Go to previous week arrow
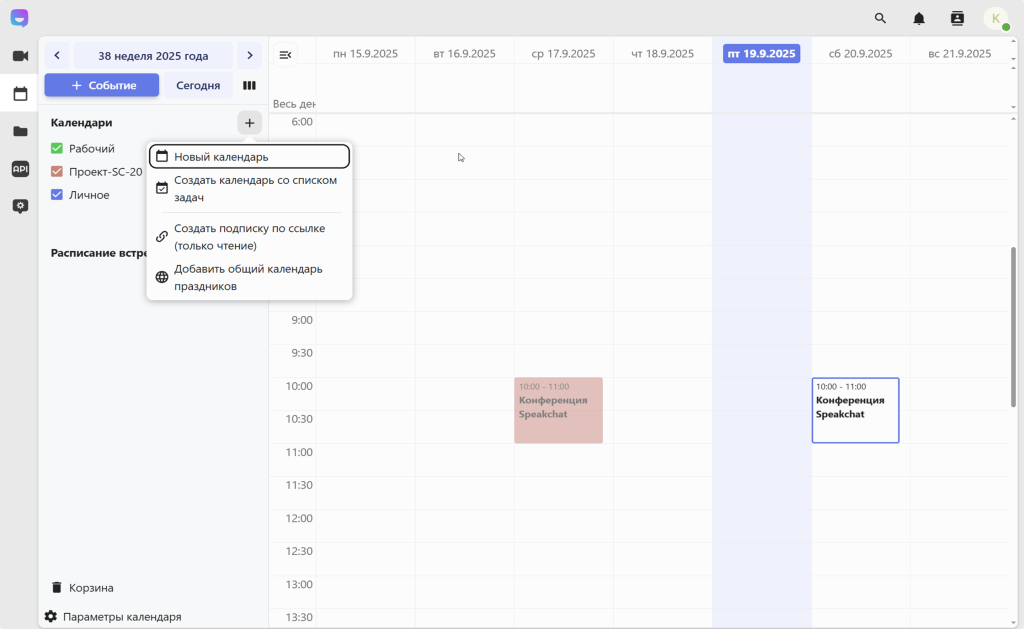1024x629 pixels. pos(57,56)
